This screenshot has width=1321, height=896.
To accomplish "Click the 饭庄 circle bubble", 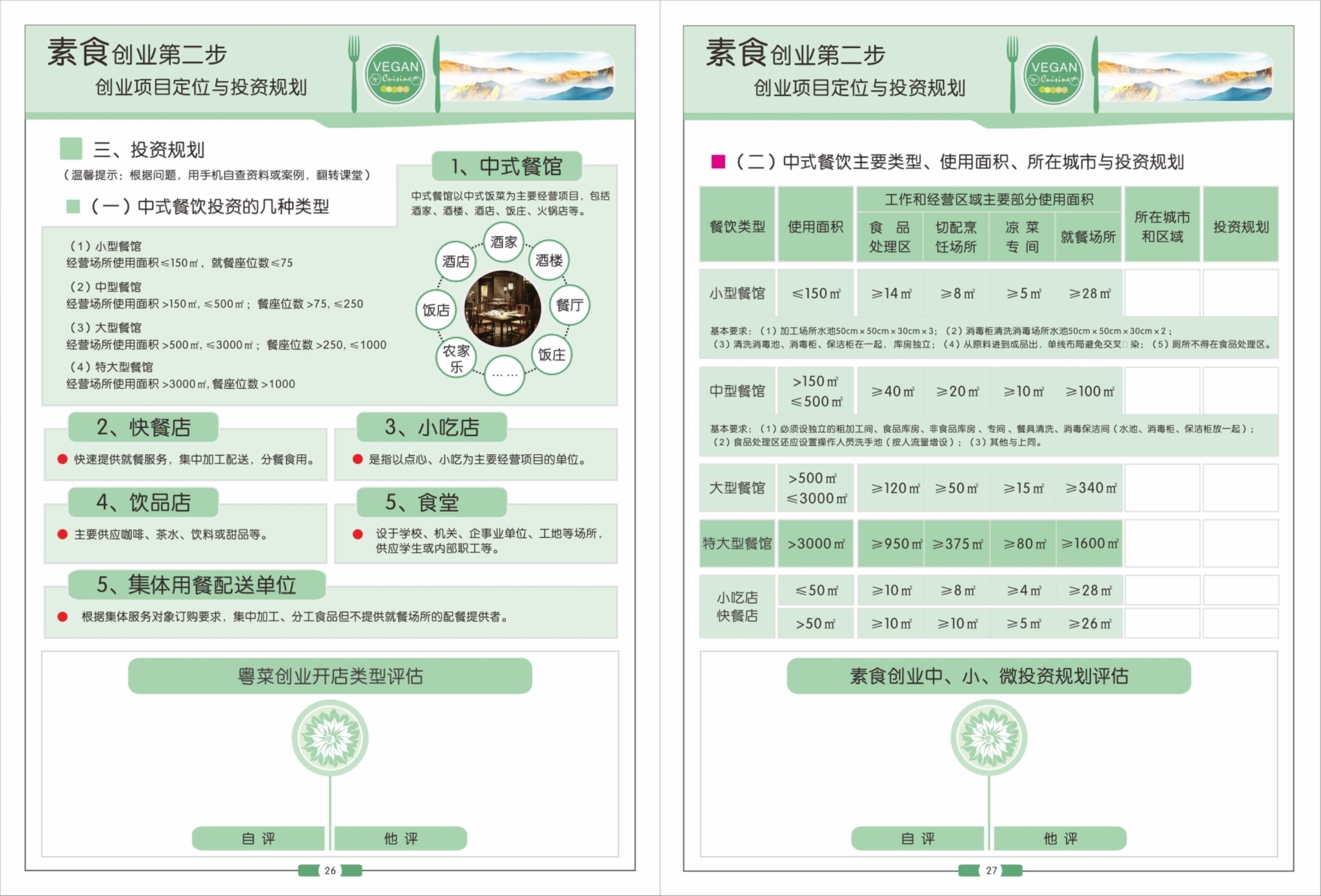I will click(551, 355).
